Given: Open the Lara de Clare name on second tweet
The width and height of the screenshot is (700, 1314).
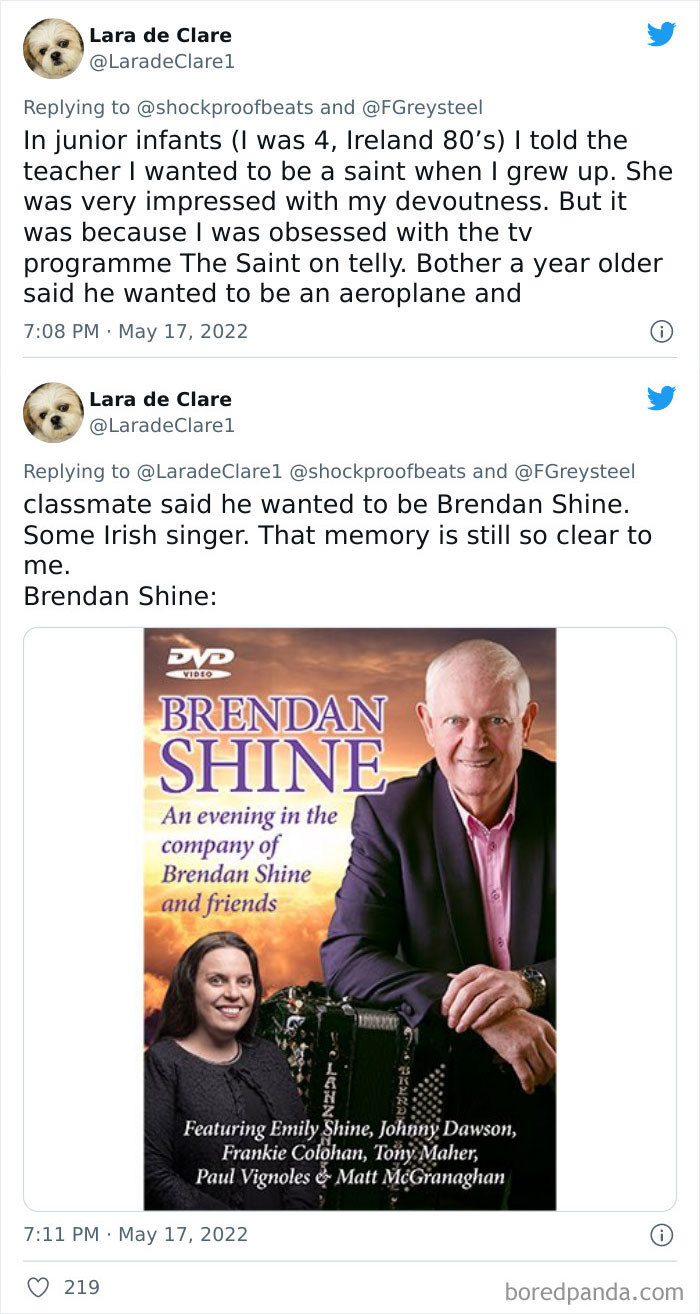Looking at the screenshot, I should (159, 400).
